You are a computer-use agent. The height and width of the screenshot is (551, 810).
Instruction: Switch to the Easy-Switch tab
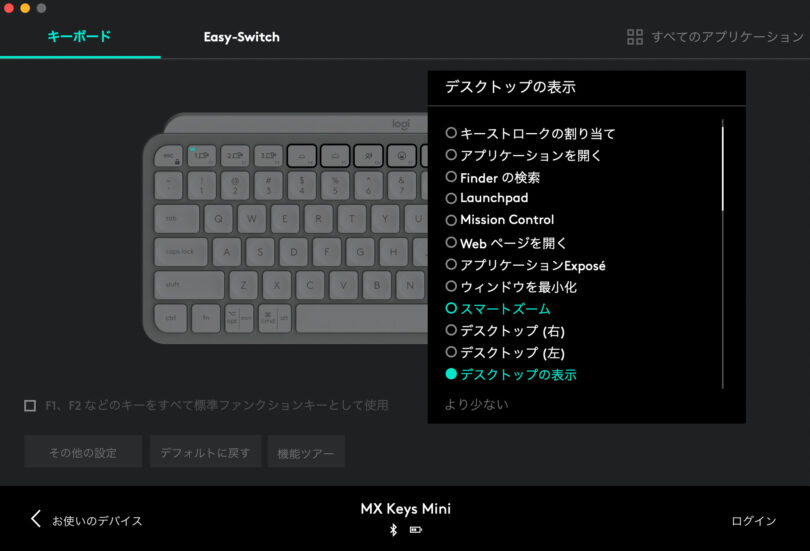click(x=241, y=37)
